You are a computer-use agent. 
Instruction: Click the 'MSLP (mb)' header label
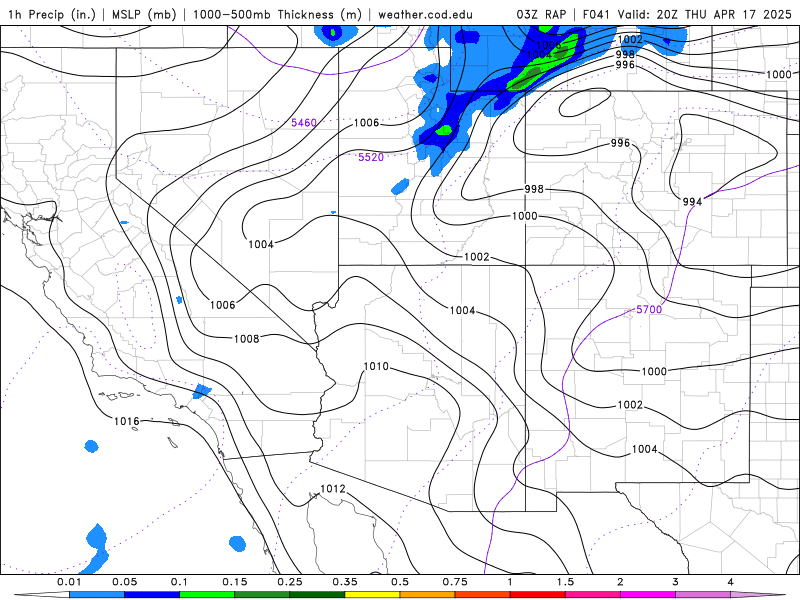(x=143, y=14)
